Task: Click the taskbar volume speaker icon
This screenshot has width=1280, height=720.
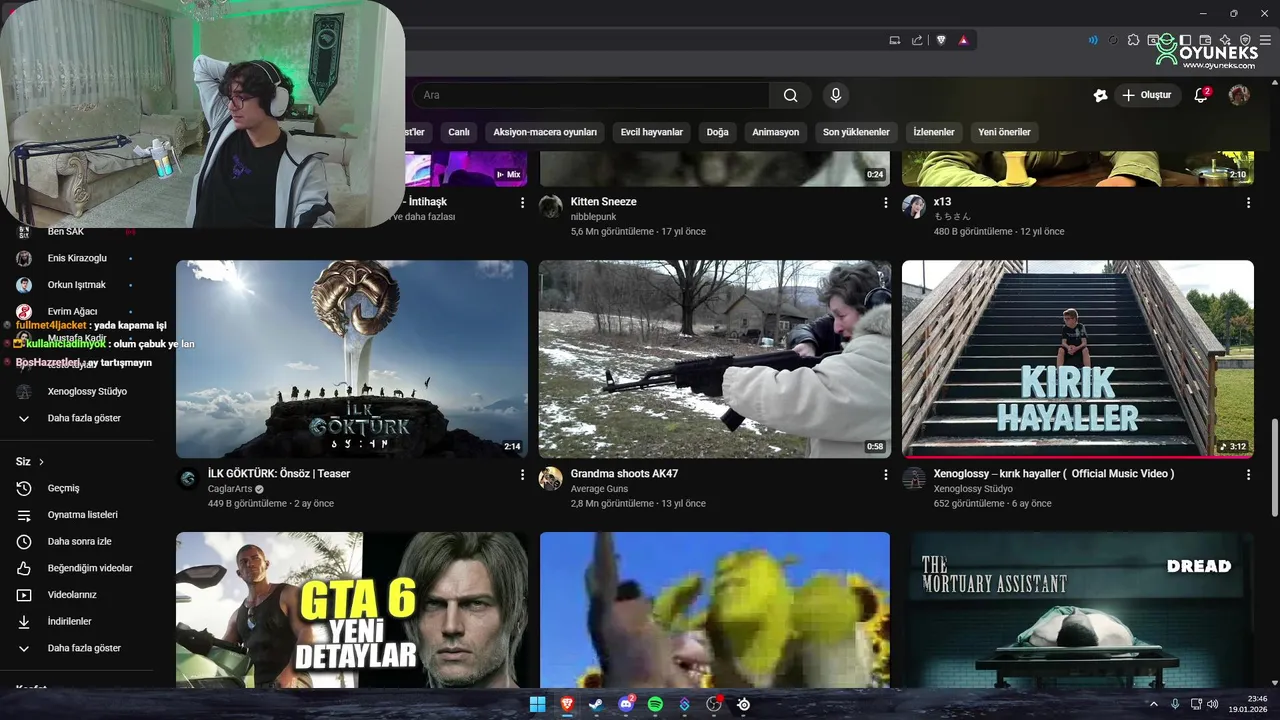Action: click(x=1212, y=704)
